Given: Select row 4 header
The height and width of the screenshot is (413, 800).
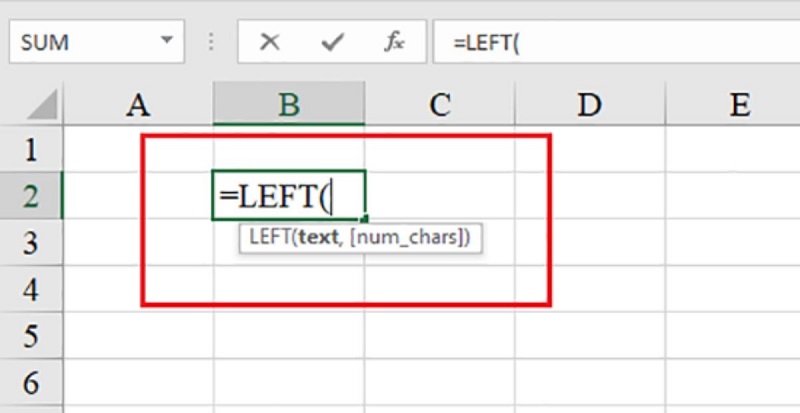Looking at the screenshot, I should [x=30, y=289].
